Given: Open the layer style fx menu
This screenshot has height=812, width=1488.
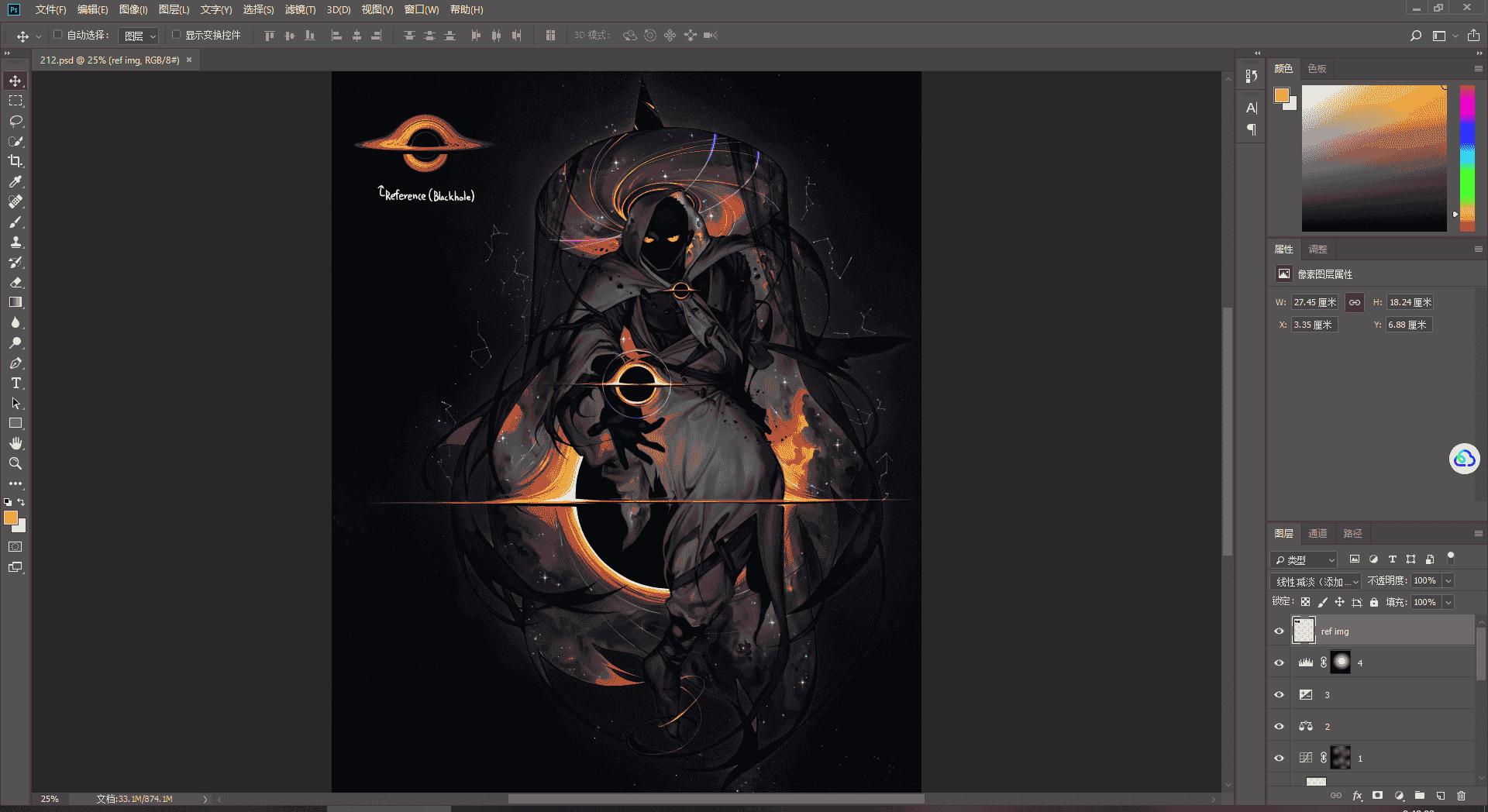Looking at the screenshot, I should (1357, 796).
